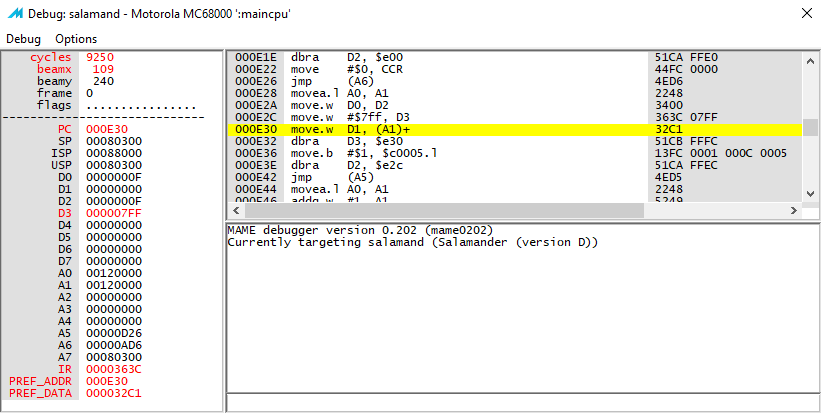Select disassembly line 000E22 move to CCR
The height and width of the screenshot is (413, 821).
515,69
